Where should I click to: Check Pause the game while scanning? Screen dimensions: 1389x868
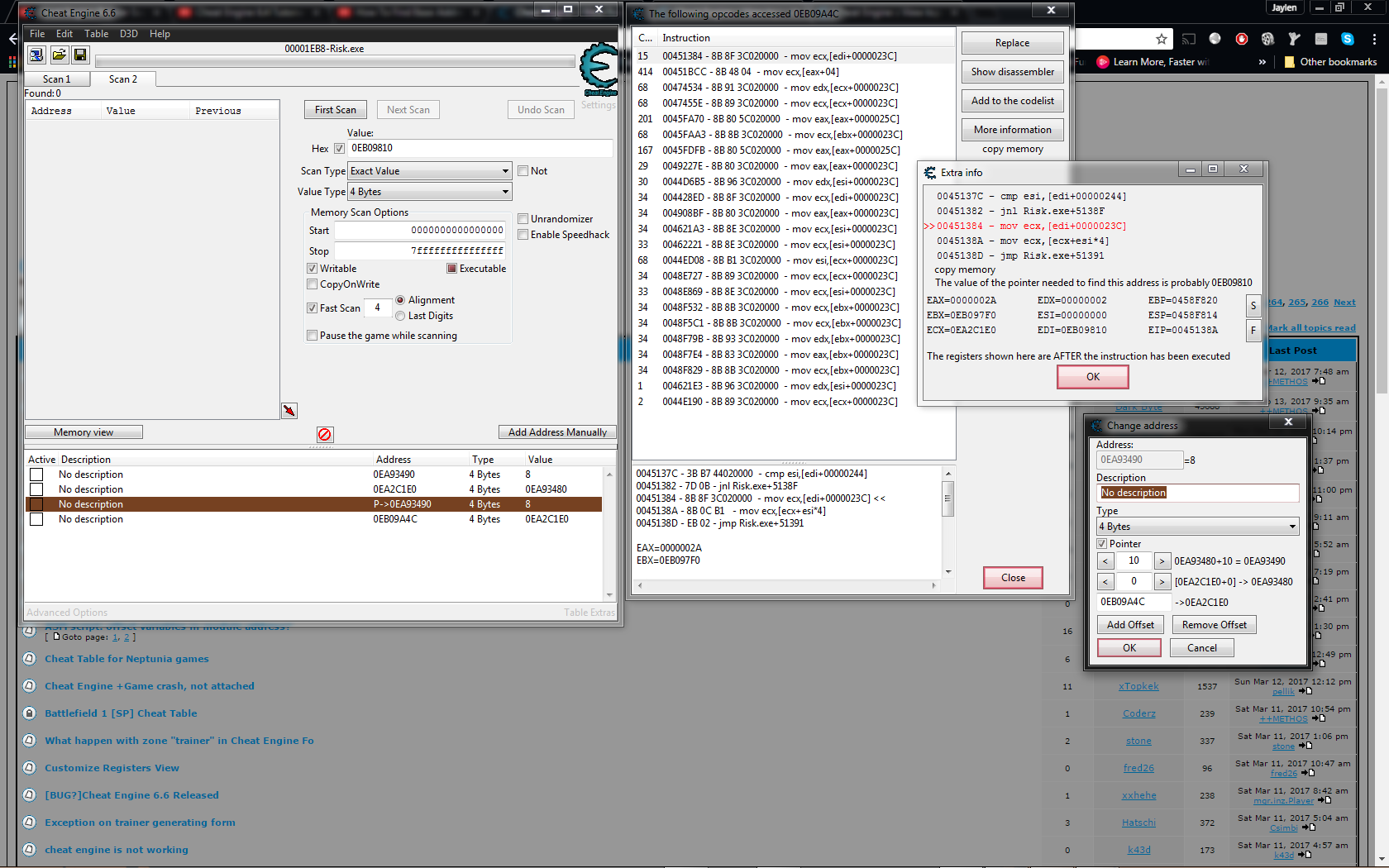tap(312, 336)
